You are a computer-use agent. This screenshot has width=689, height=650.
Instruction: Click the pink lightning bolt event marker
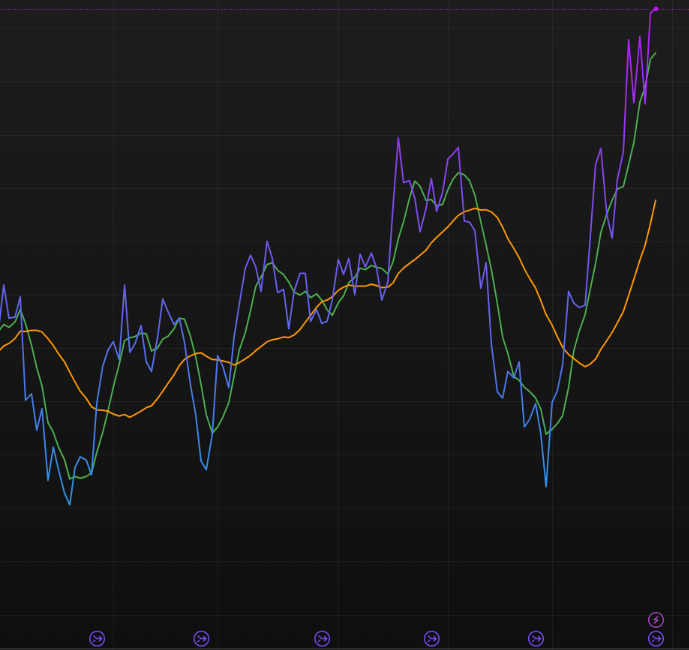tap(656, 620)
